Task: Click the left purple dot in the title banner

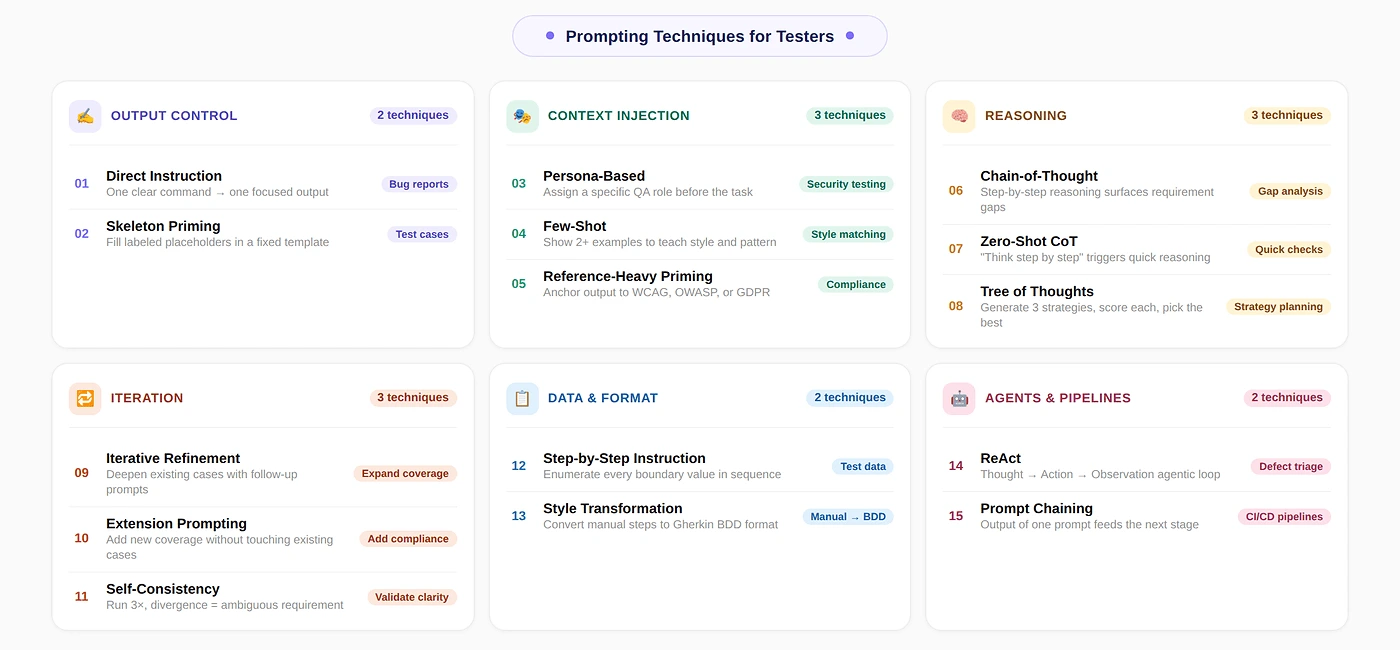Action: click(x=550, y=35)
